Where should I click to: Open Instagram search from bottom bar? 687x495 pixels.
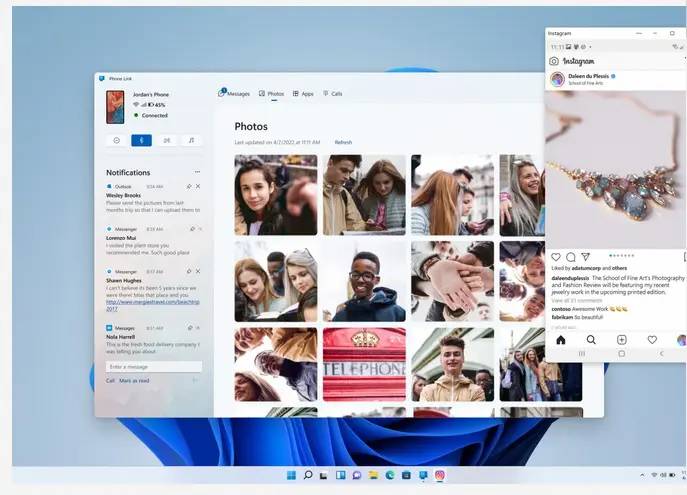(591, 340)
